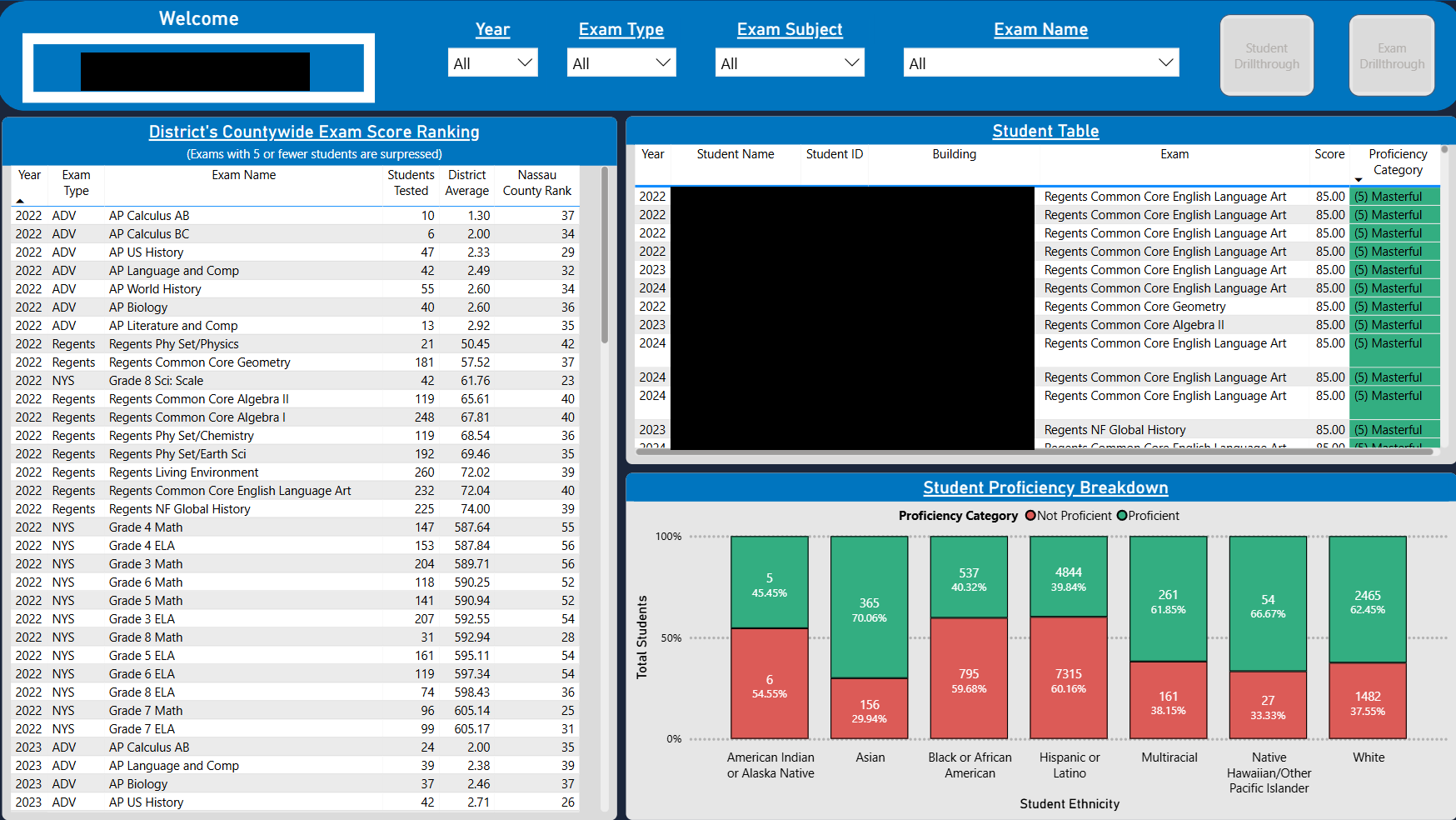Click the Multiracial proficient 261 segment

click(x=1169, y=599)
